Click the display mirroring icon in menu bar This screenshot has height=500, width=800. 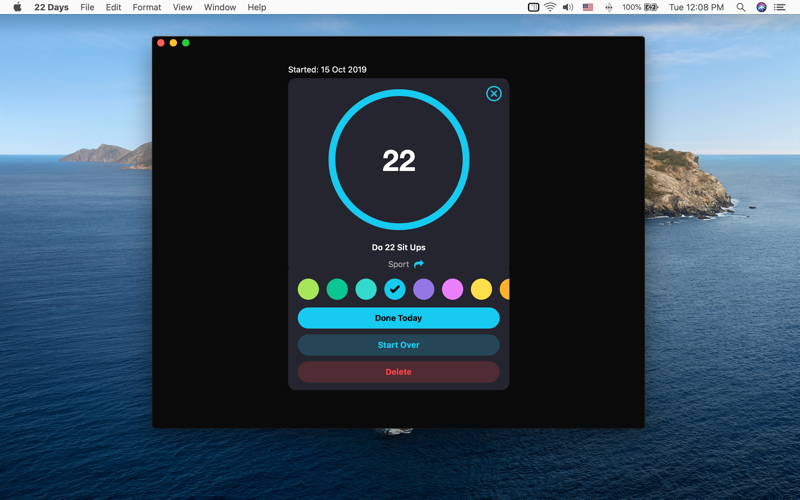(533, 7)
